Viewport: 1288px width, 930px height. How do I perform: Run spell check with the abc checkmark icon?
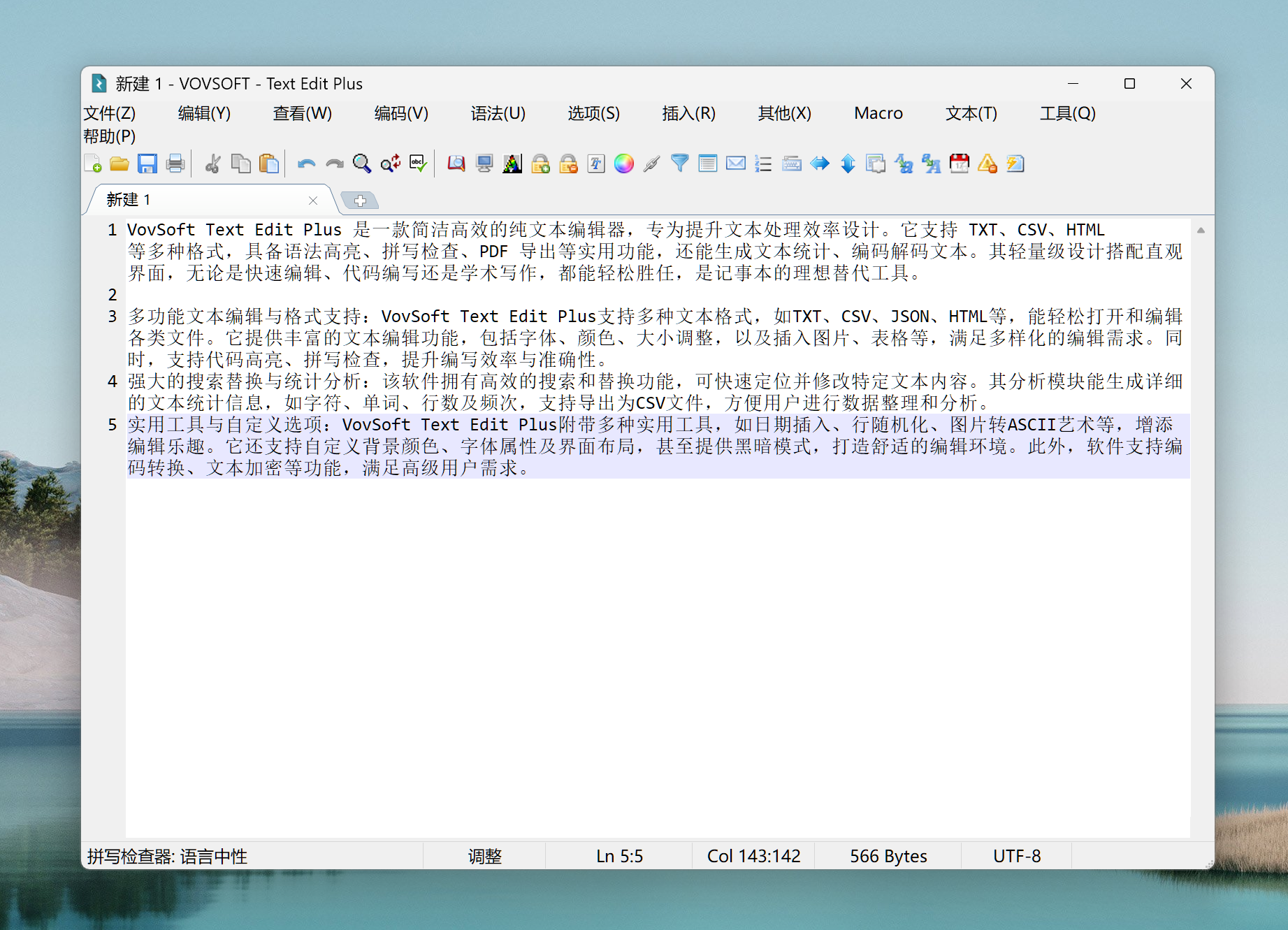(x=419, y=164)
